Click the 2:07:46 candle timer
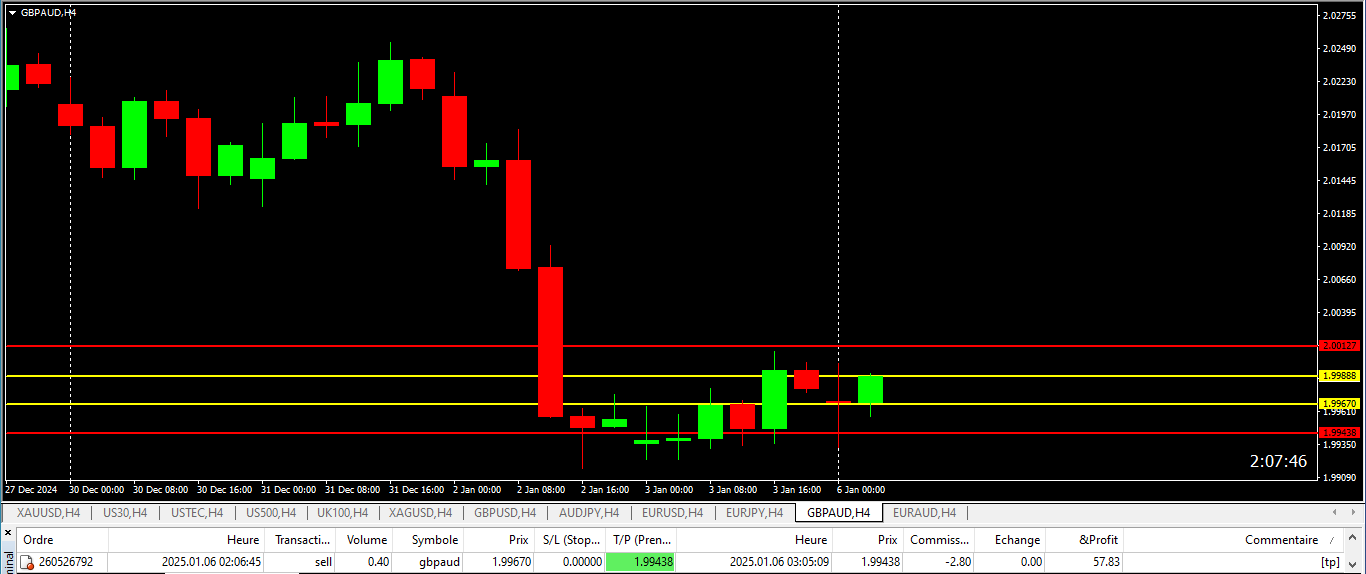Screen dimensions: 1366x574 [1278, 461]
